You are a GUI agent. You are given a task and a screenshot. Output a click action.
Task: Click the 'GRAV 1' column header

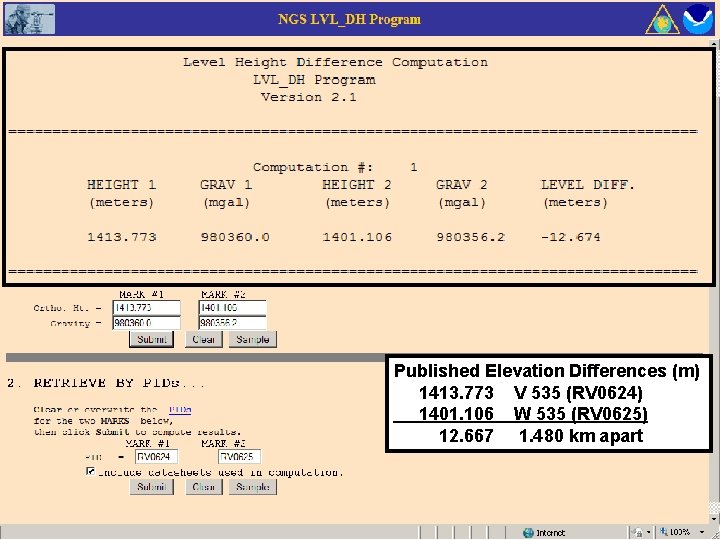tap(226, 185)
